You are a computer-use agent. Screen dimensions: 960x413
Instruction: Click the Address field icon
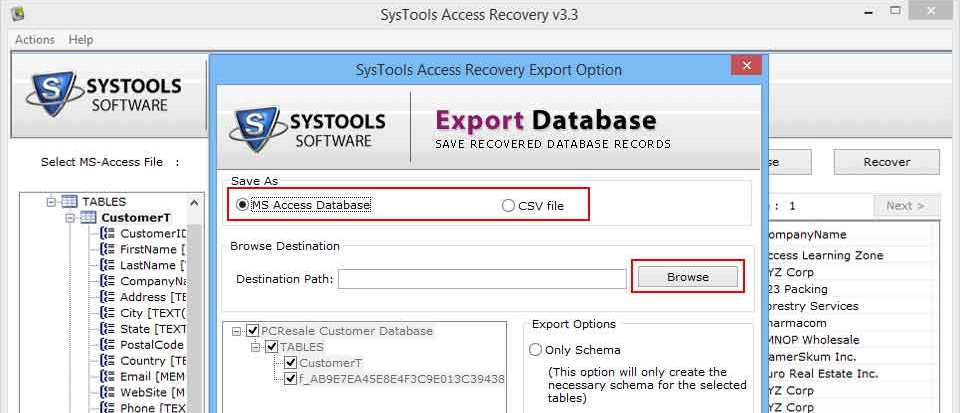tap(107, 297)
